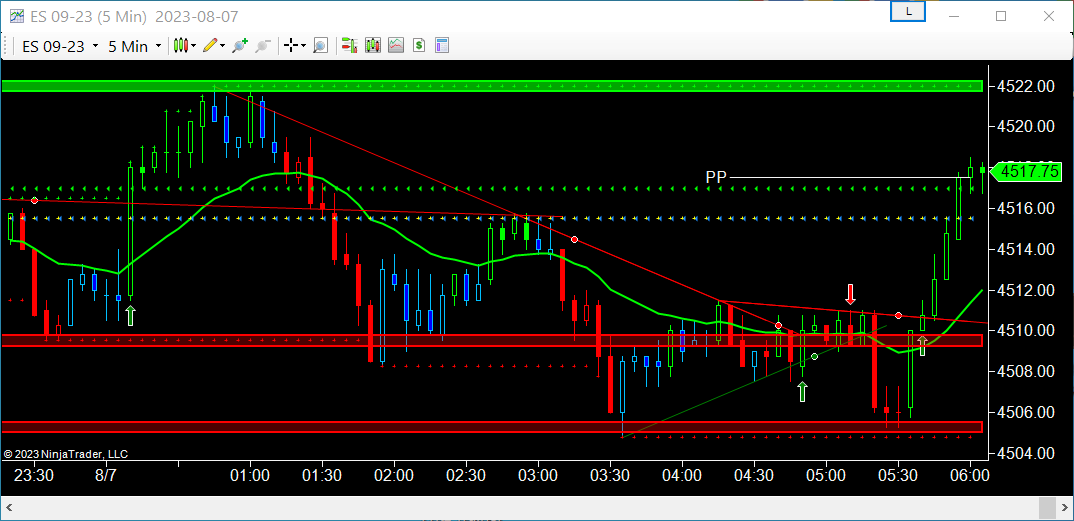1074x521 pixels.
Task: Click the zoom frame magnifier icon
Action: (320, 46)
